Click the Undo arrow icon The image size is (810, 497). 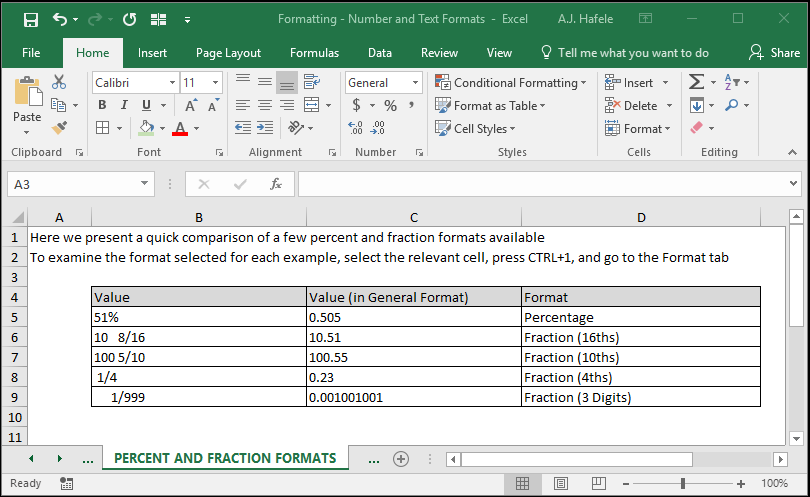[60, 20]
